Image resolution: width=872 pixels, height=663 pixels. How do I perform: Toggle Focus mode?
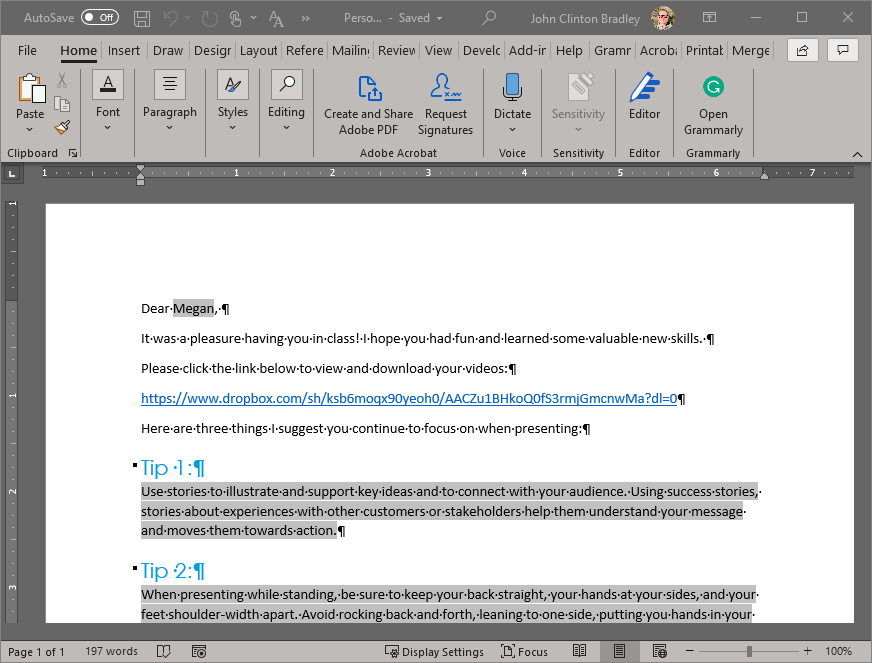pyautogui.click(x=524, y=652)
